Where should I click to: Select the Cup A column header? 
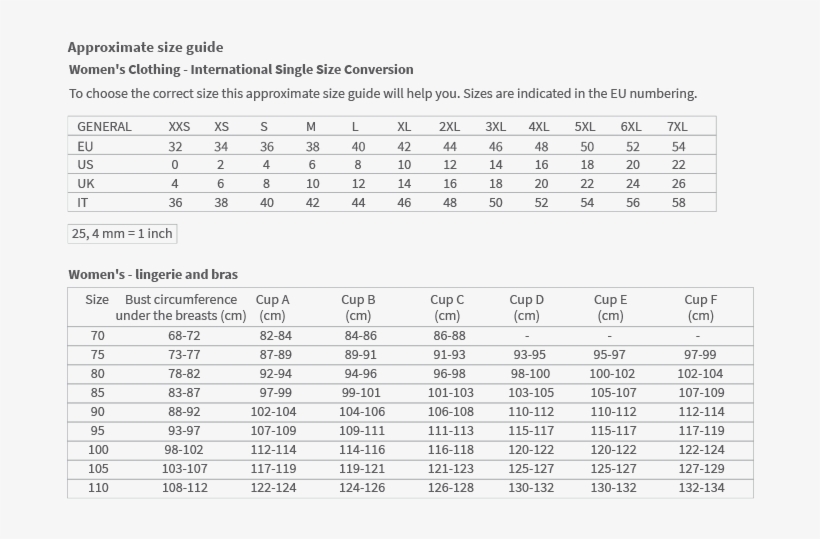[272, 307]
